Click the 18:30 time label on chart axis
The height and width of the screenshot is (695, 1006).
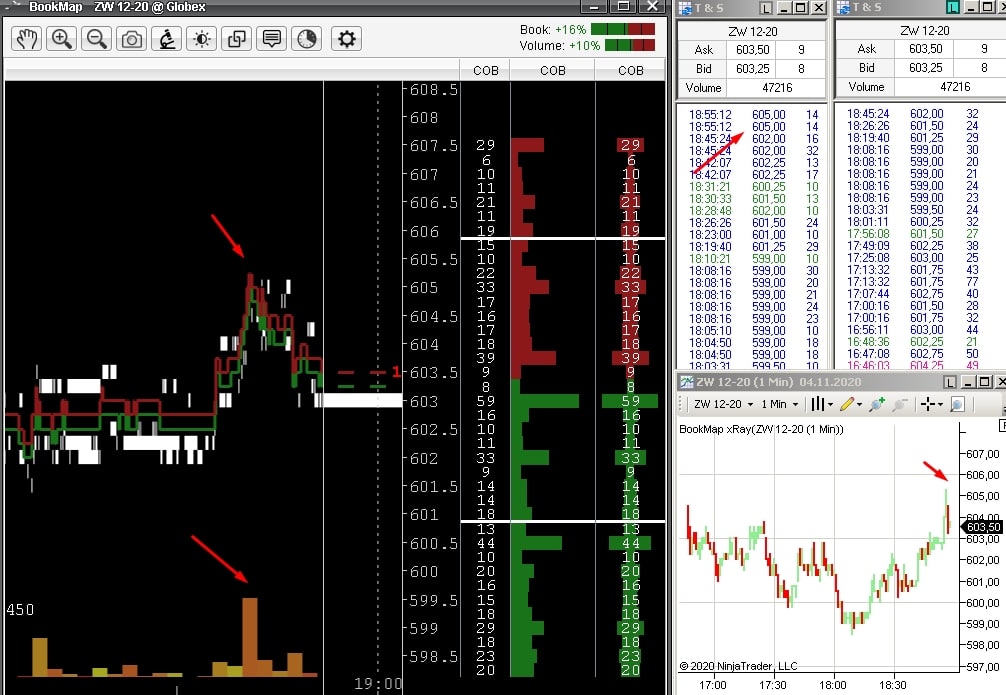(x=892, y=685)
